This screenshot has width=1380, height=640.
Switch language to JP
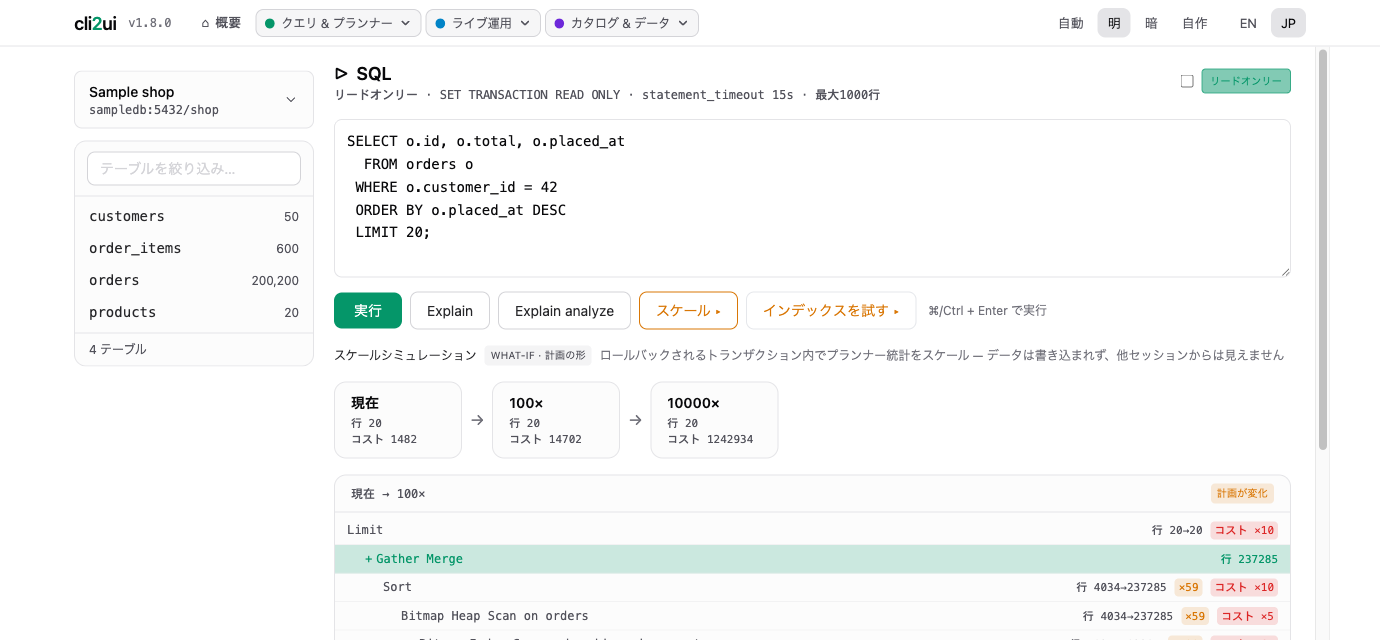pyautogui.click(x=1288, y=23)
